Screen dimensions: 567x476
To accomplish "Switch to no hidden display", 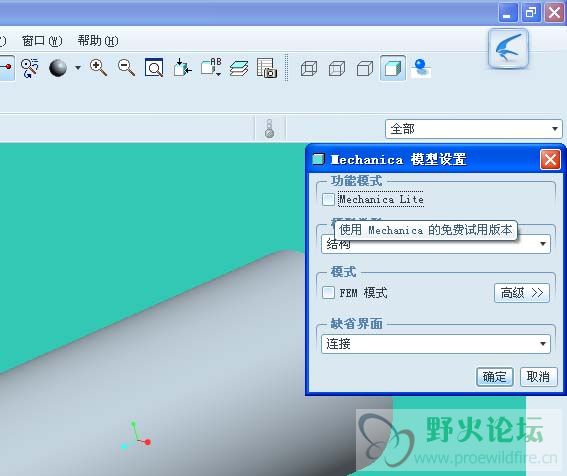I will pyautogui.click(x=365, y=68).
